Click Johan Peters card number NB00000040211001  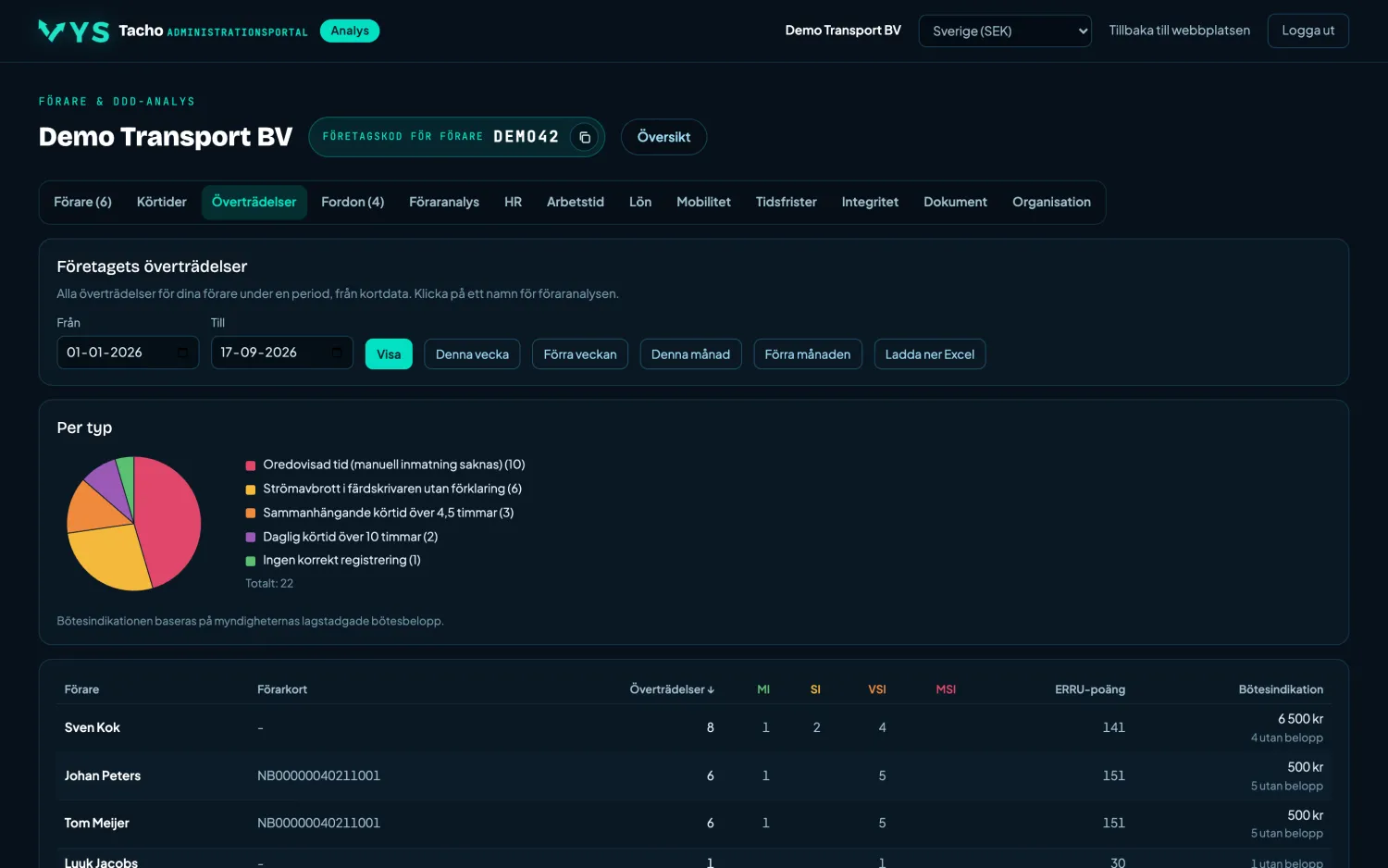[x=318, y=775]
